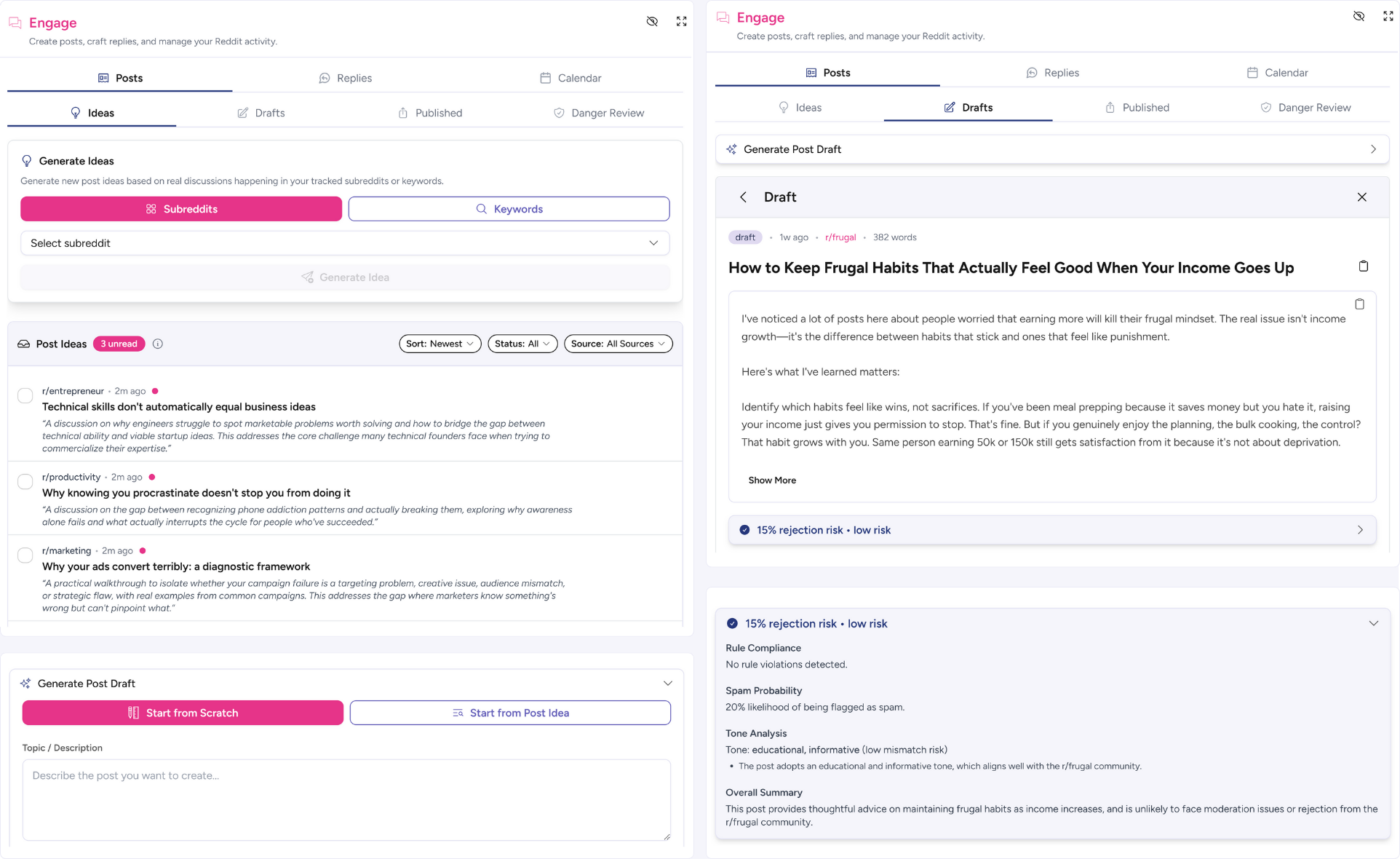This screenshot has height=859, width=1400.
Task: Copy the draft body text with the clipboard icon
Action: click(1359, 304)
